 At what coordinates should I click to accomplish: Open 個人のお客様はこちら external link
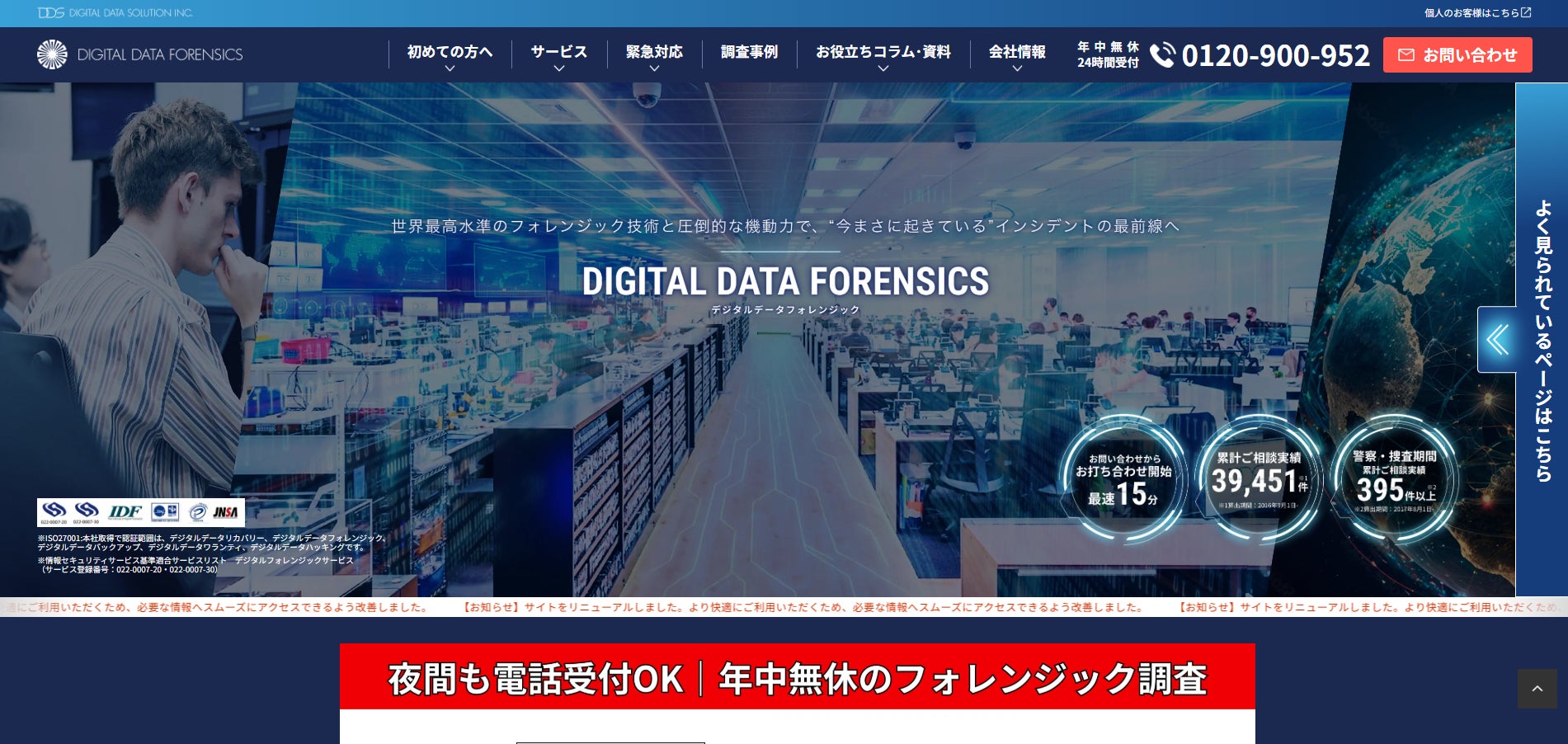click(1477, 12)
